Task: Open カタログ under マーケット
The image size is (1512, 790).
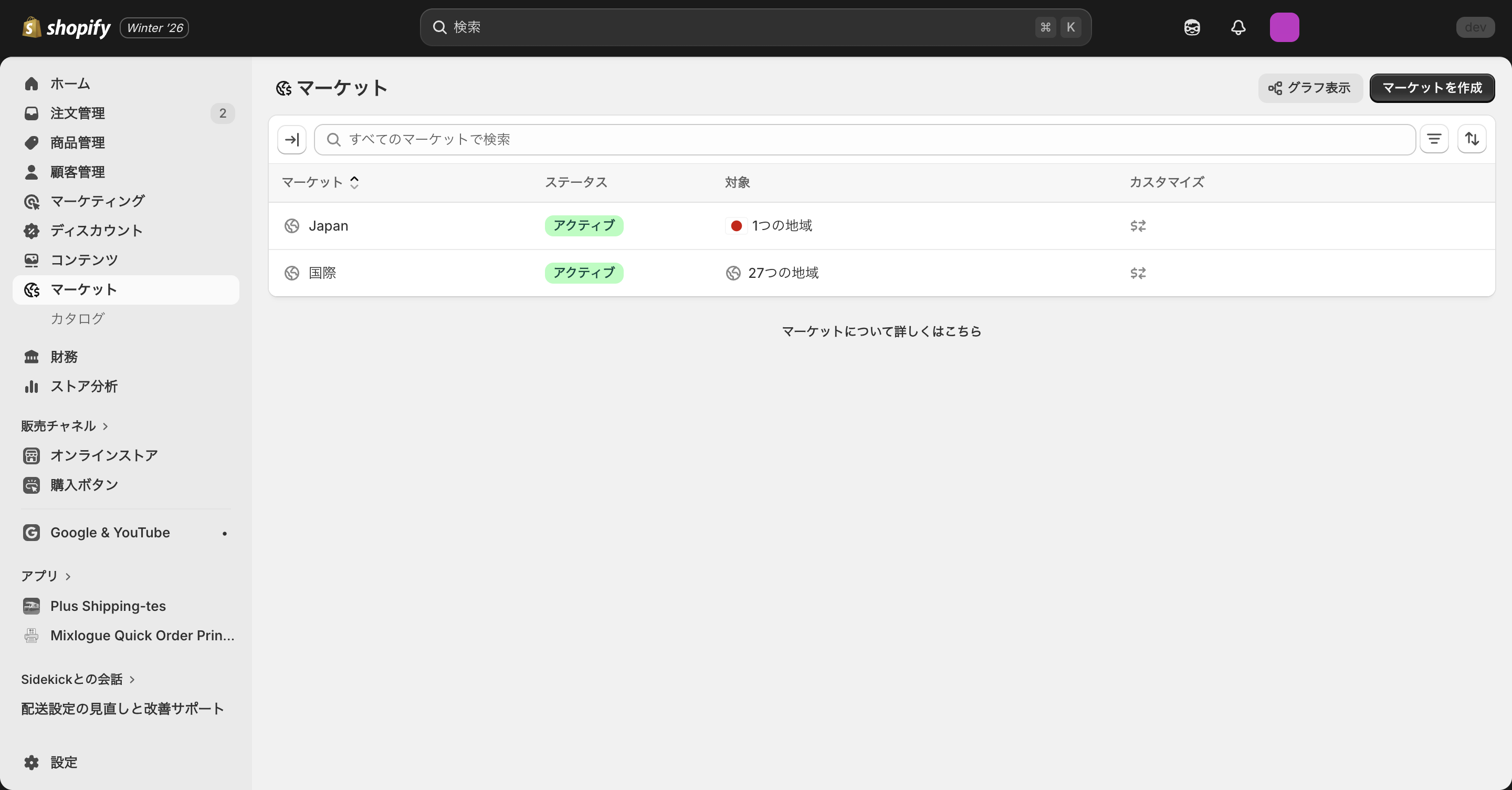Action: (77, 318)
